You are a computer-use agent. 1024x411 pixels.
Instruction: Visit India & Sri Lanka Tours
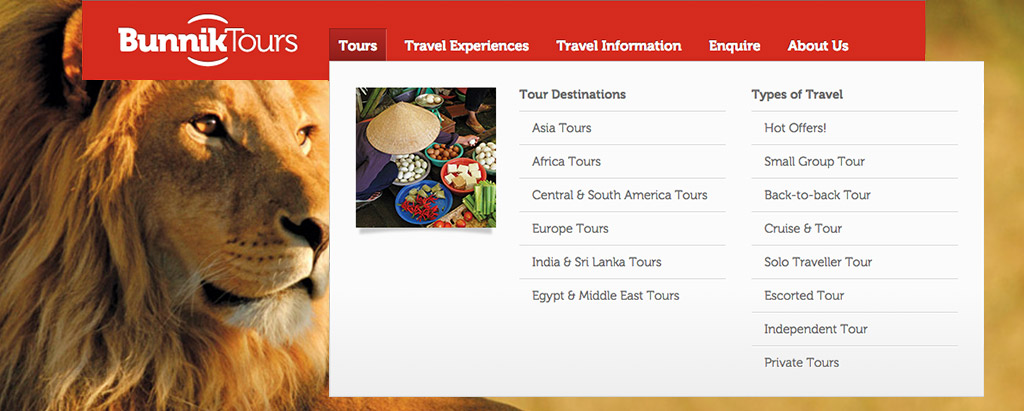coord(596,262)
